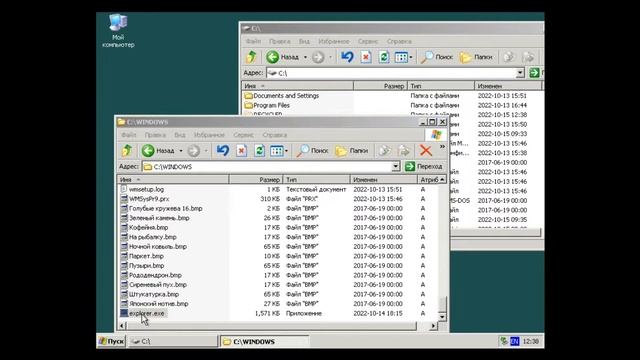This screenshot has width=640, height=360.
Task: Select Кофейня.bmp file
Action: point(148,227)
